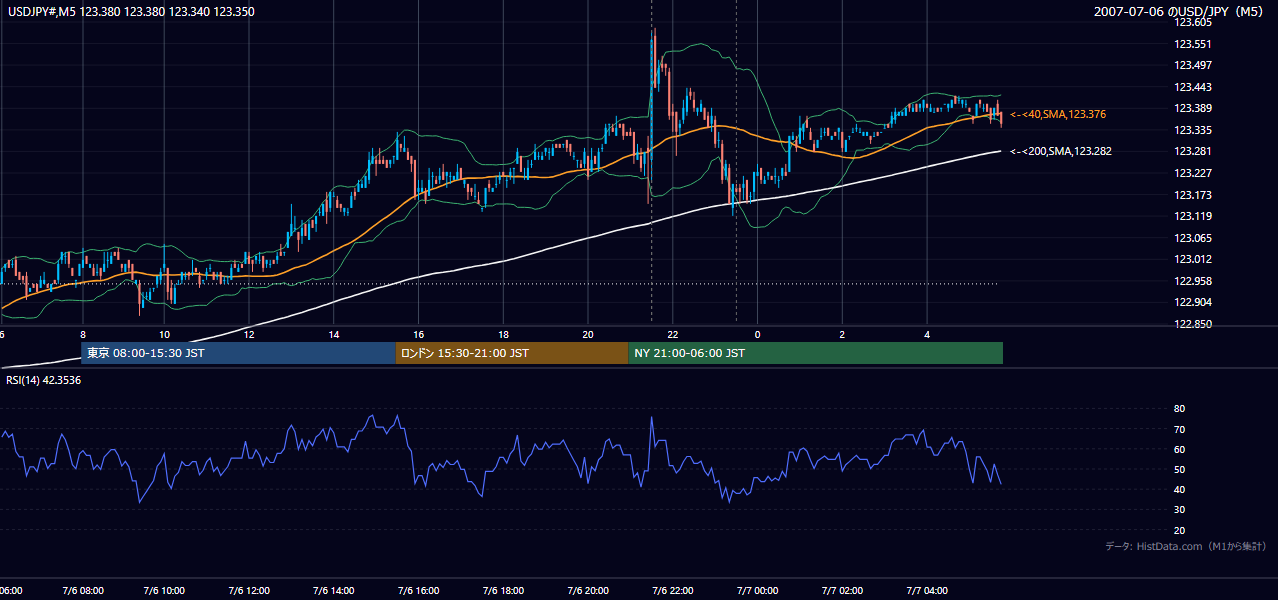Click the 7/6 18:00 time axis label
This screenshot has width=1278, height=600.
click(x=503, y=591)
